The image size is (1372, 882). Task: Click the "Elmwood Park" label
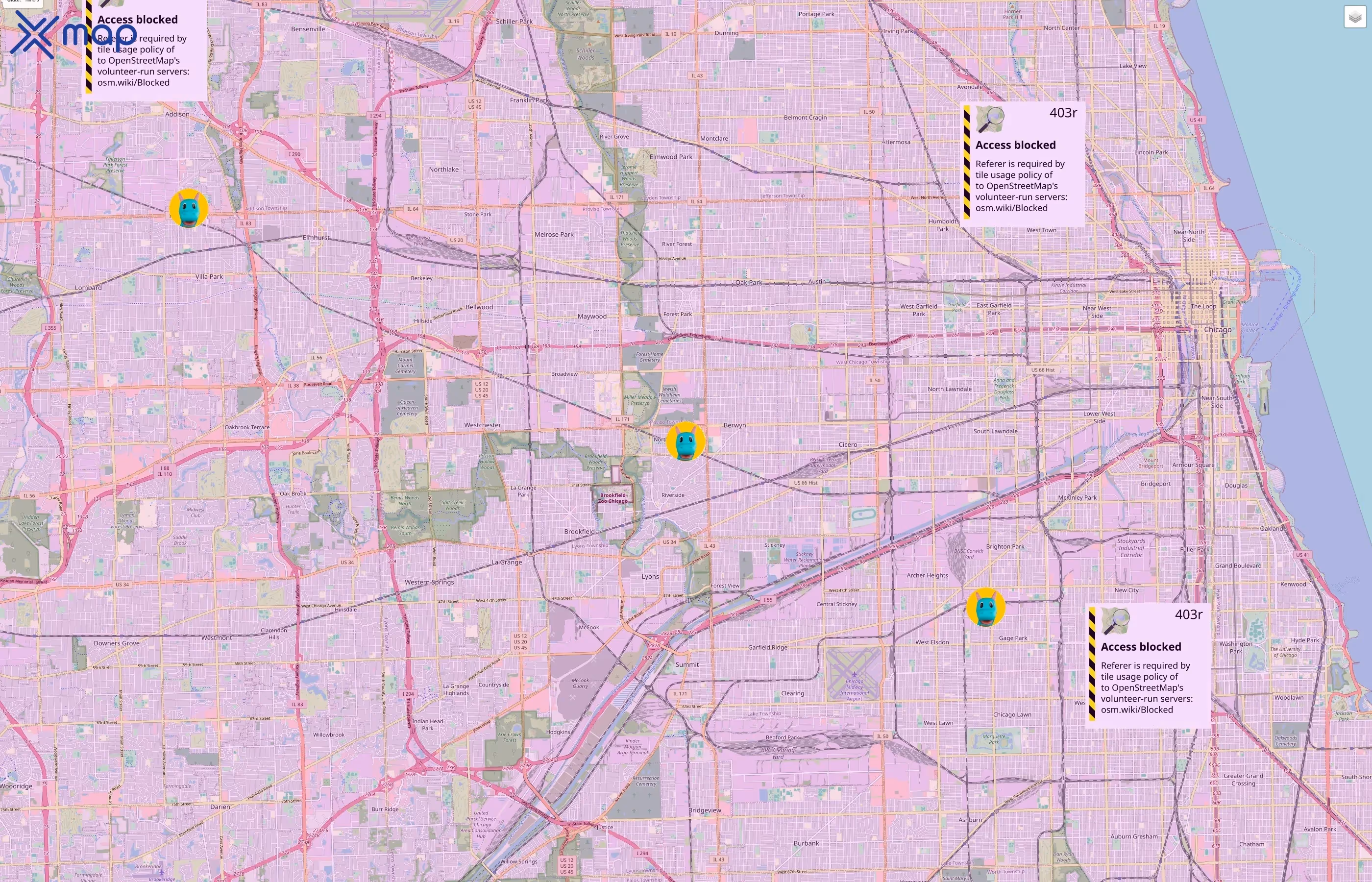coord(671,156)
